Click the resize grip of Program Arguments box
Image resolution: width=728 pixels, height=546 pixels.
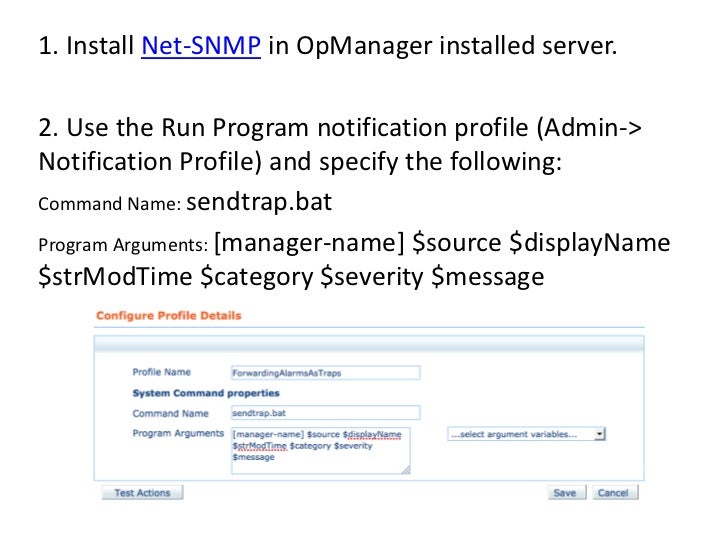pyautogui.click(x=406, y=470)
